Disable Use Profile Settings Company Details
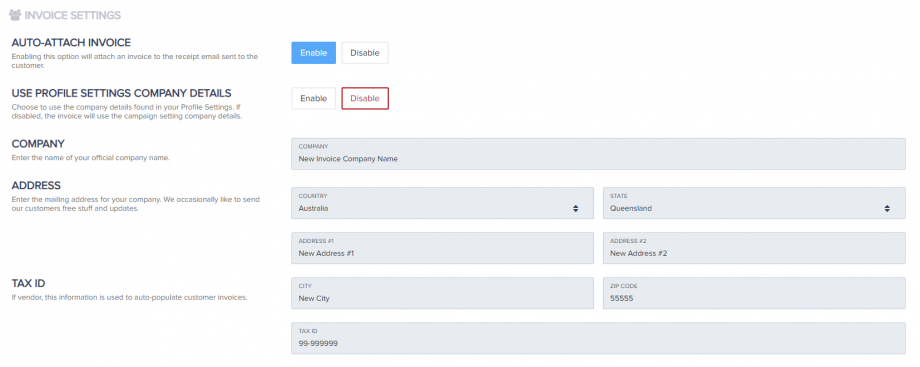The width and height of the screenshot is (920, 367). pos(365,98)
